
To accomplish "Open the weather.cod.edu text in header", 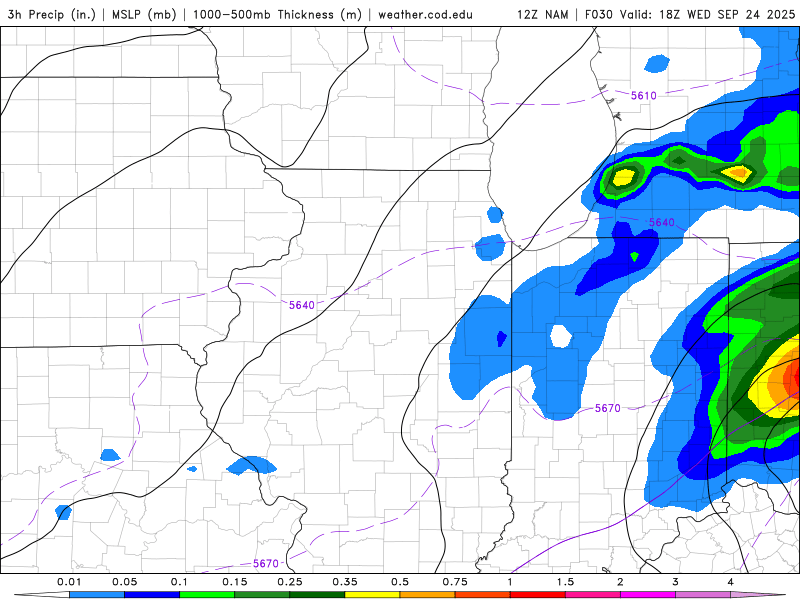I will point(425,15).
